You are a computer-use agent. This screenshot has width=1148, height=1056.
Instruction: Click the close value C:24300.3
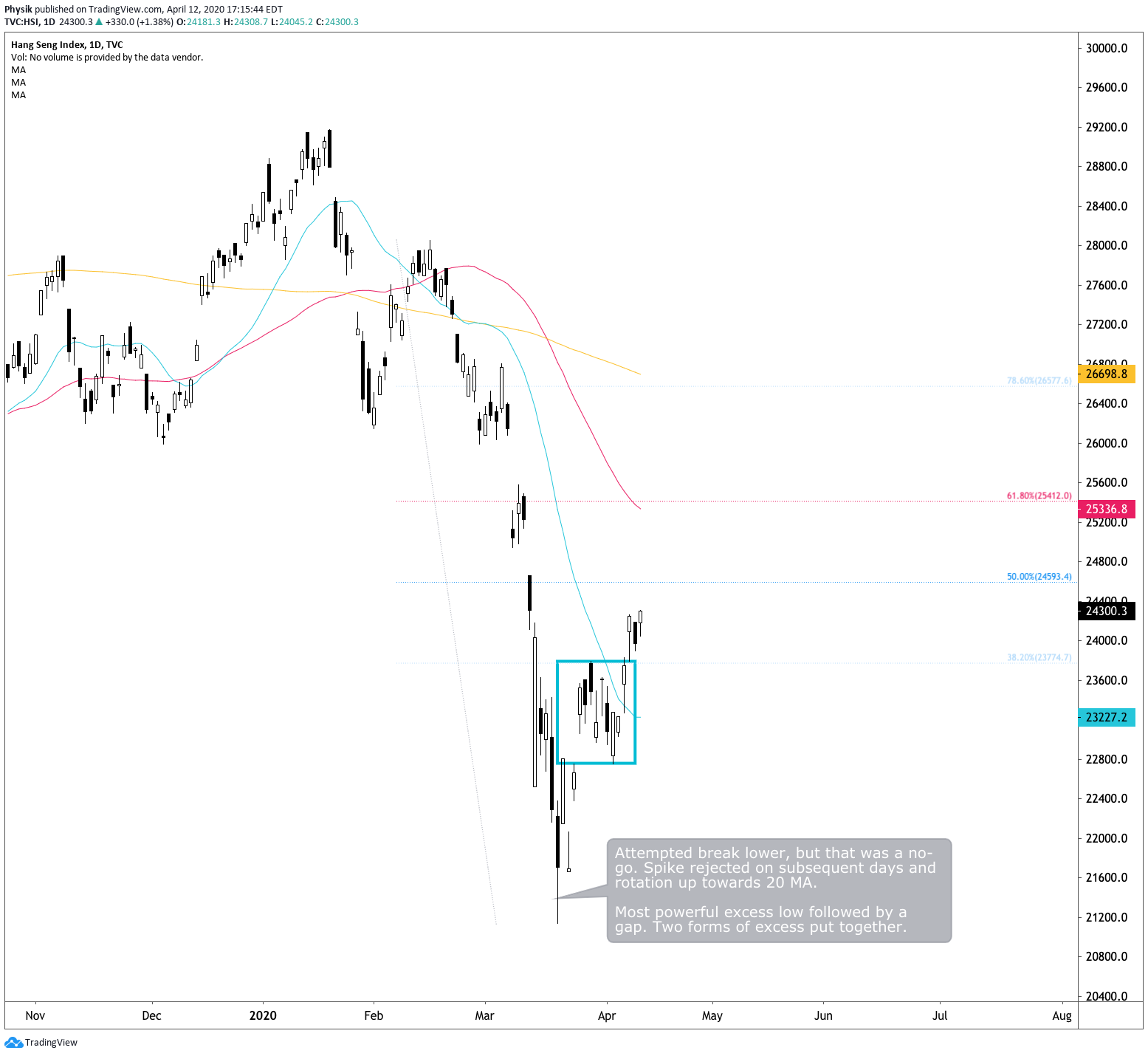pos(337,22)
